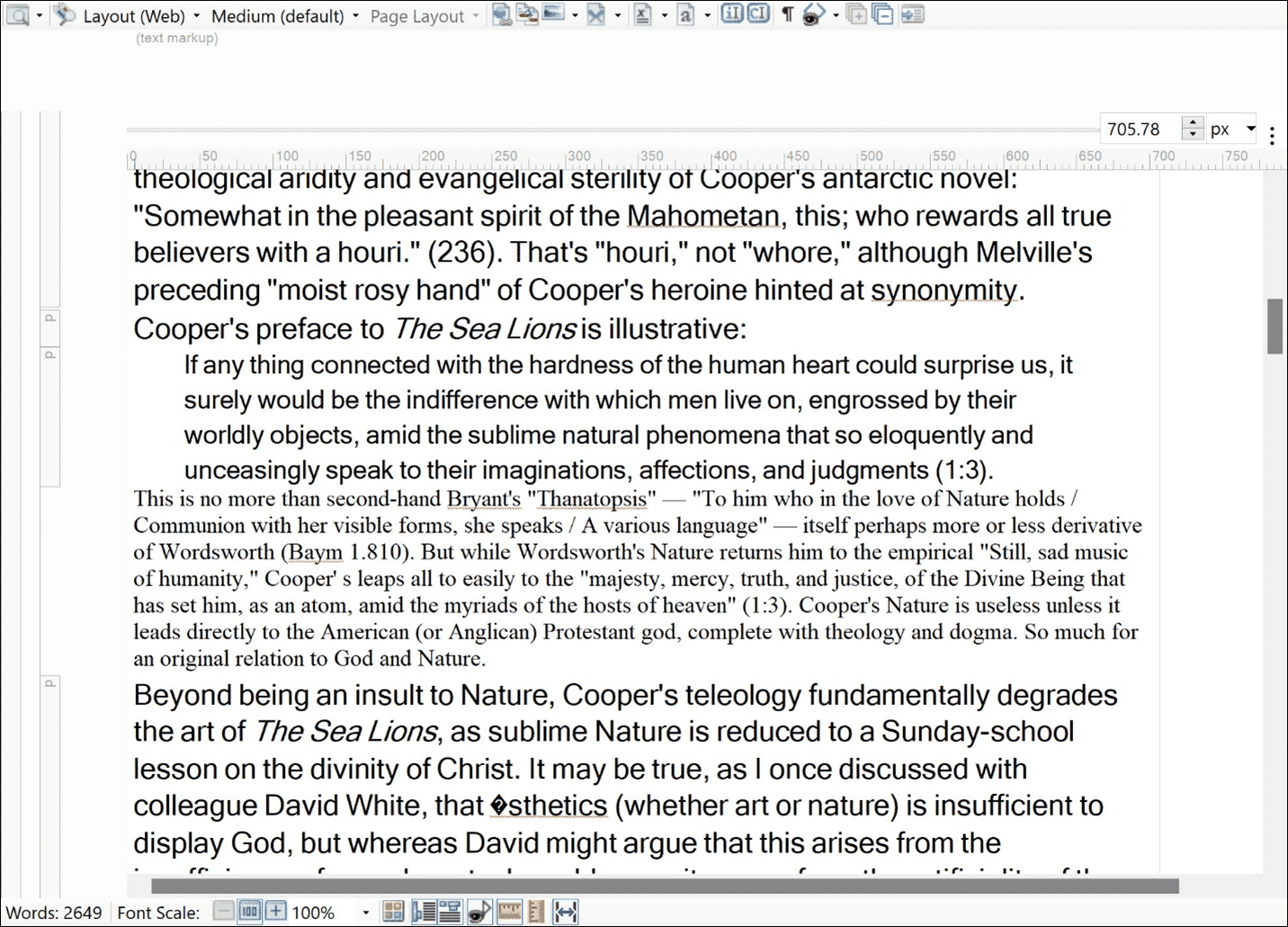Click the eye visibility toolbar icon
1288x927 pixels.
point(812,14)
